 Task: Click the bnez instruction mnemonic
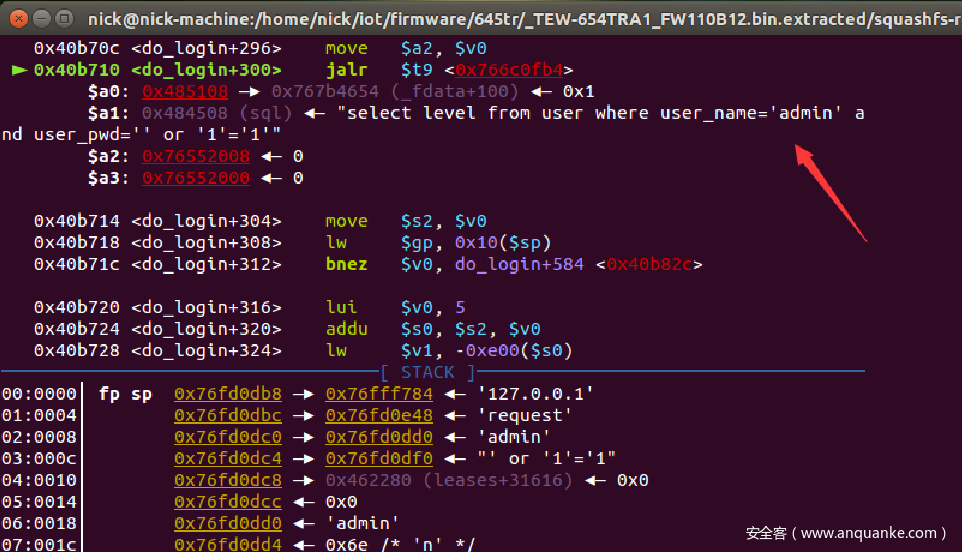pyautogui.click(x=347, y=264)
